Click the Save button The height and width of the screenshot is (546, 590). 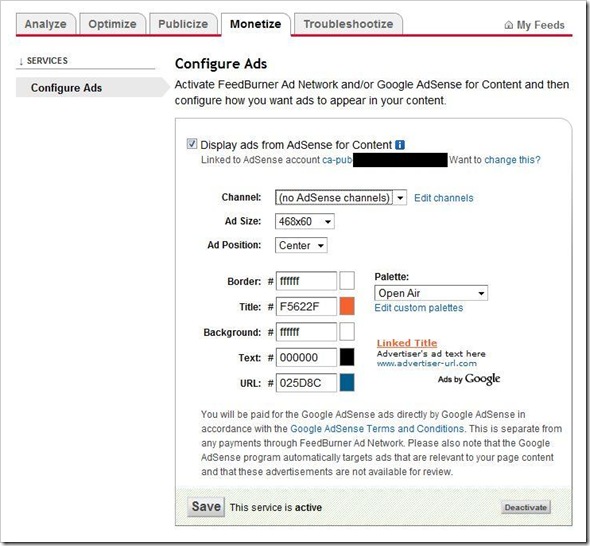tap(206, 506)
